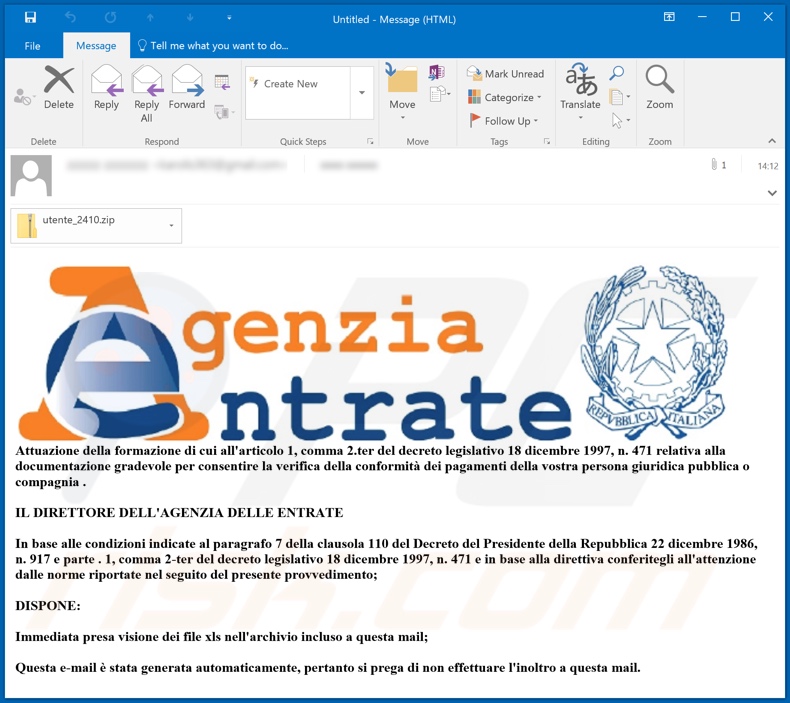
Task: Open the Translate menu
Action: (580, 93)
